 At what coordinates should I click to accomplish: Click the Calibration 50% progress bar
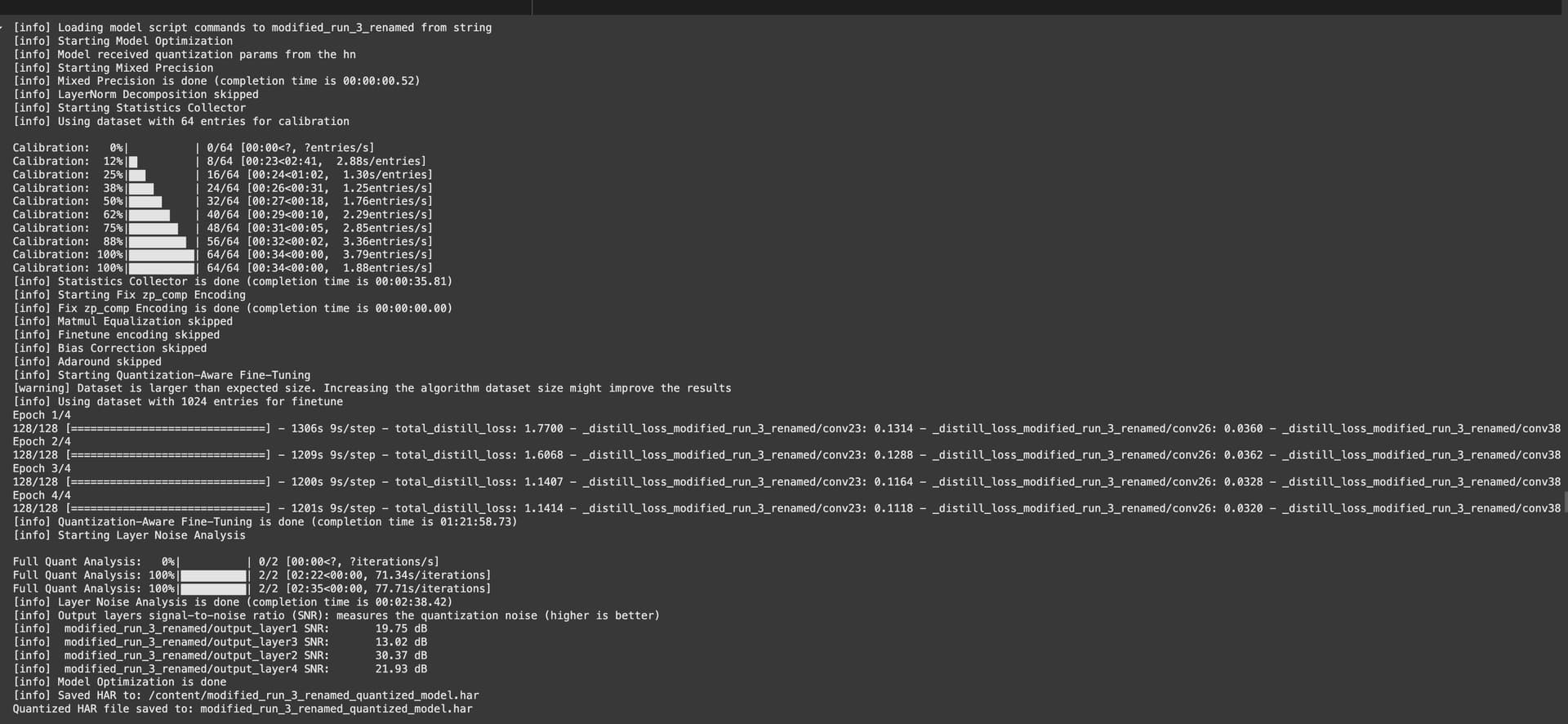coord(145,202)
